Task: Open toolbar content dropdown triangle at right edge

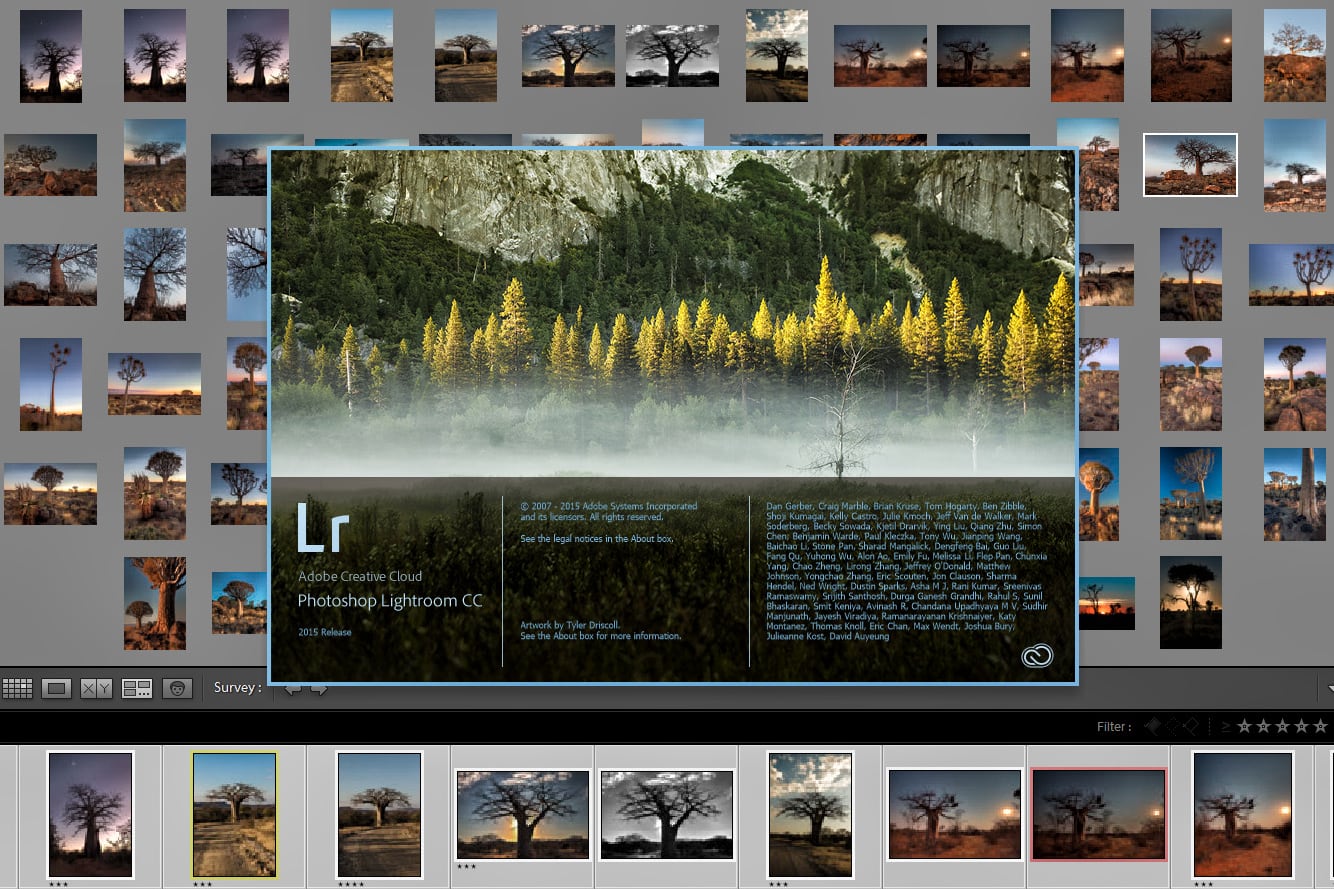Action: [x=1329, y=688]
